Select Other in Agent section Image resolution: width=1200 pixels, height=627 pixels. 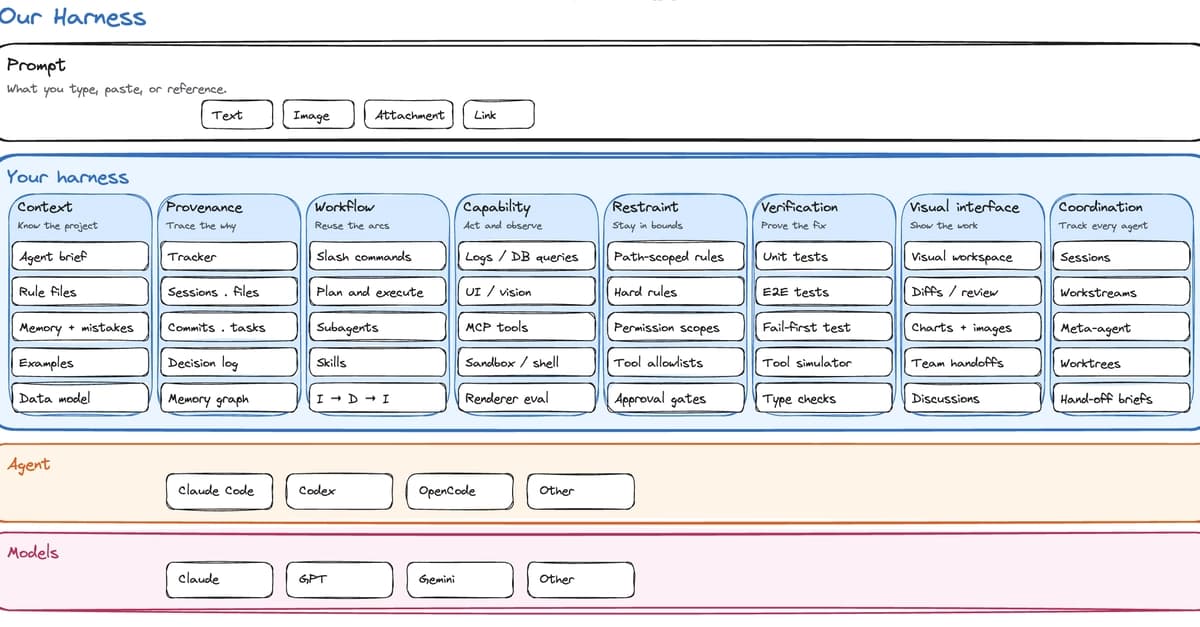(x=581, y=490)
